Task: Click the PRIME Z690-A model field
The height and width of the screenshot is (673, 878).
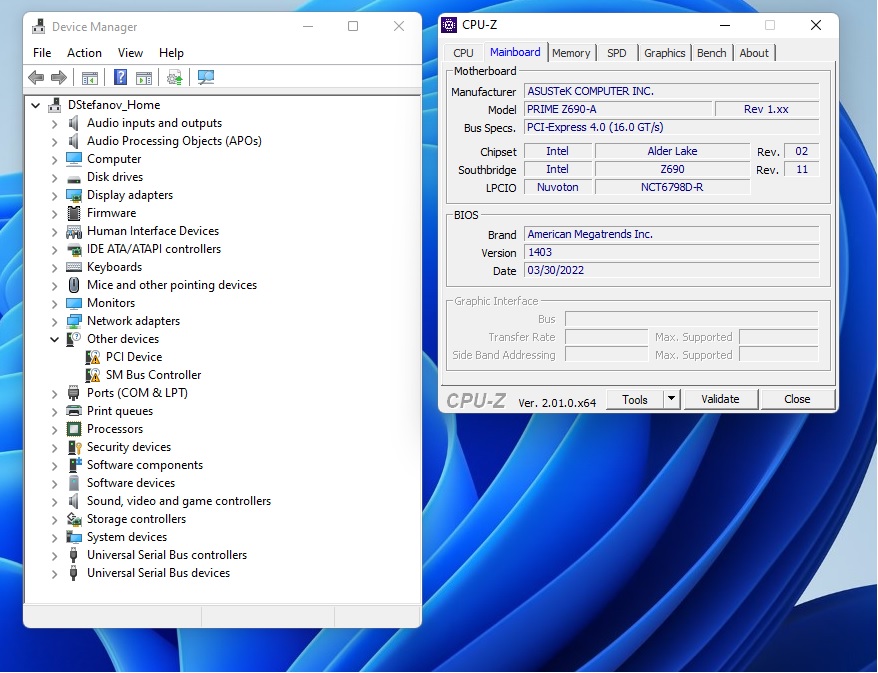Action: (618, 109)
